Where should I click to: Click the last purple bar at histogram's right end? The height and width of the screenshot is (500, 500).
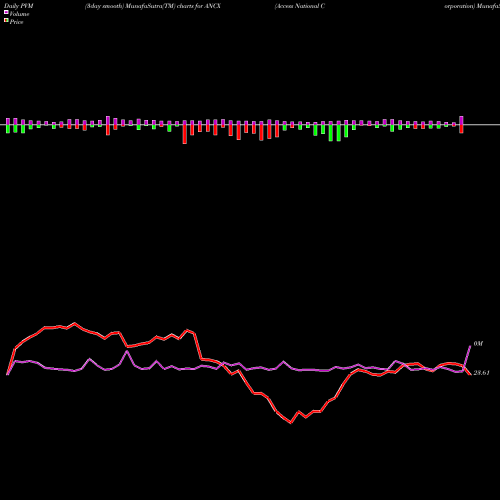pyautogui.click(x=461, y=120)
